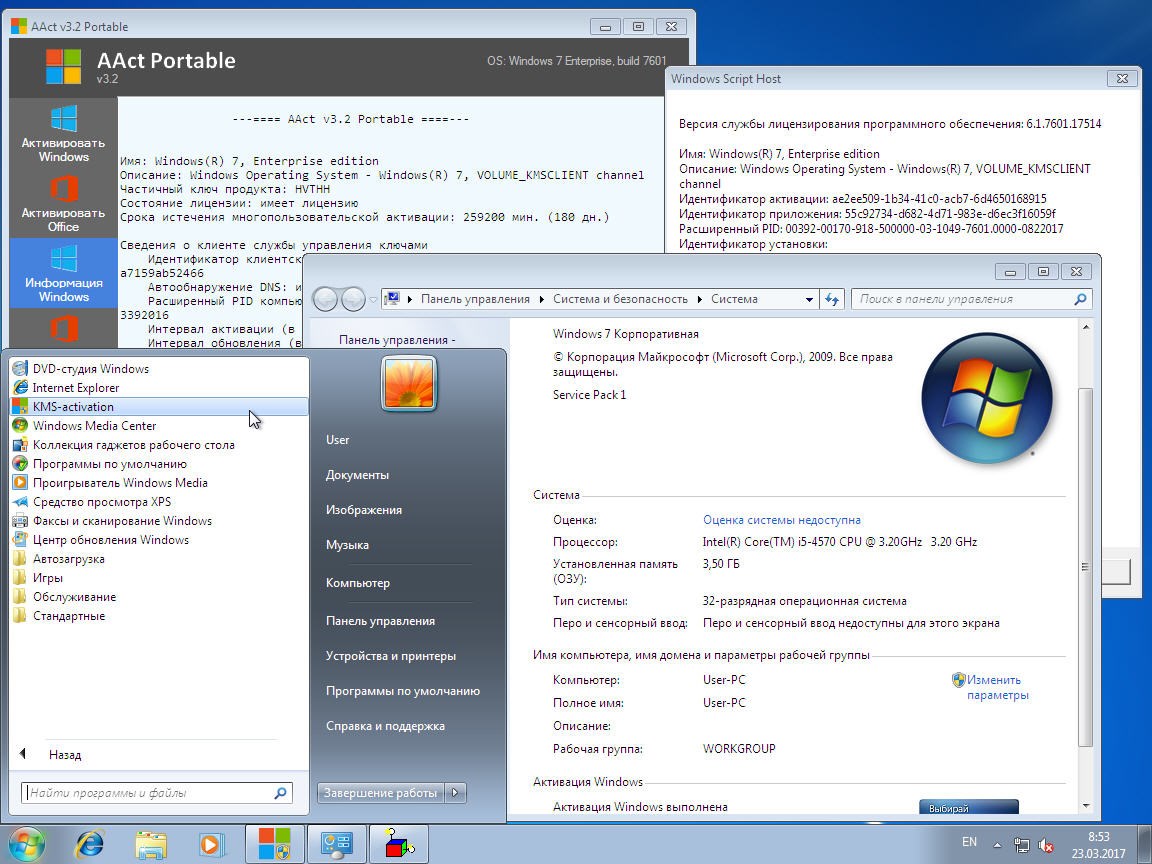This screenshot has width=1152, height=864.
Task: Open Центр обновления Windows in Start menu
Action: tap(158, 540)
